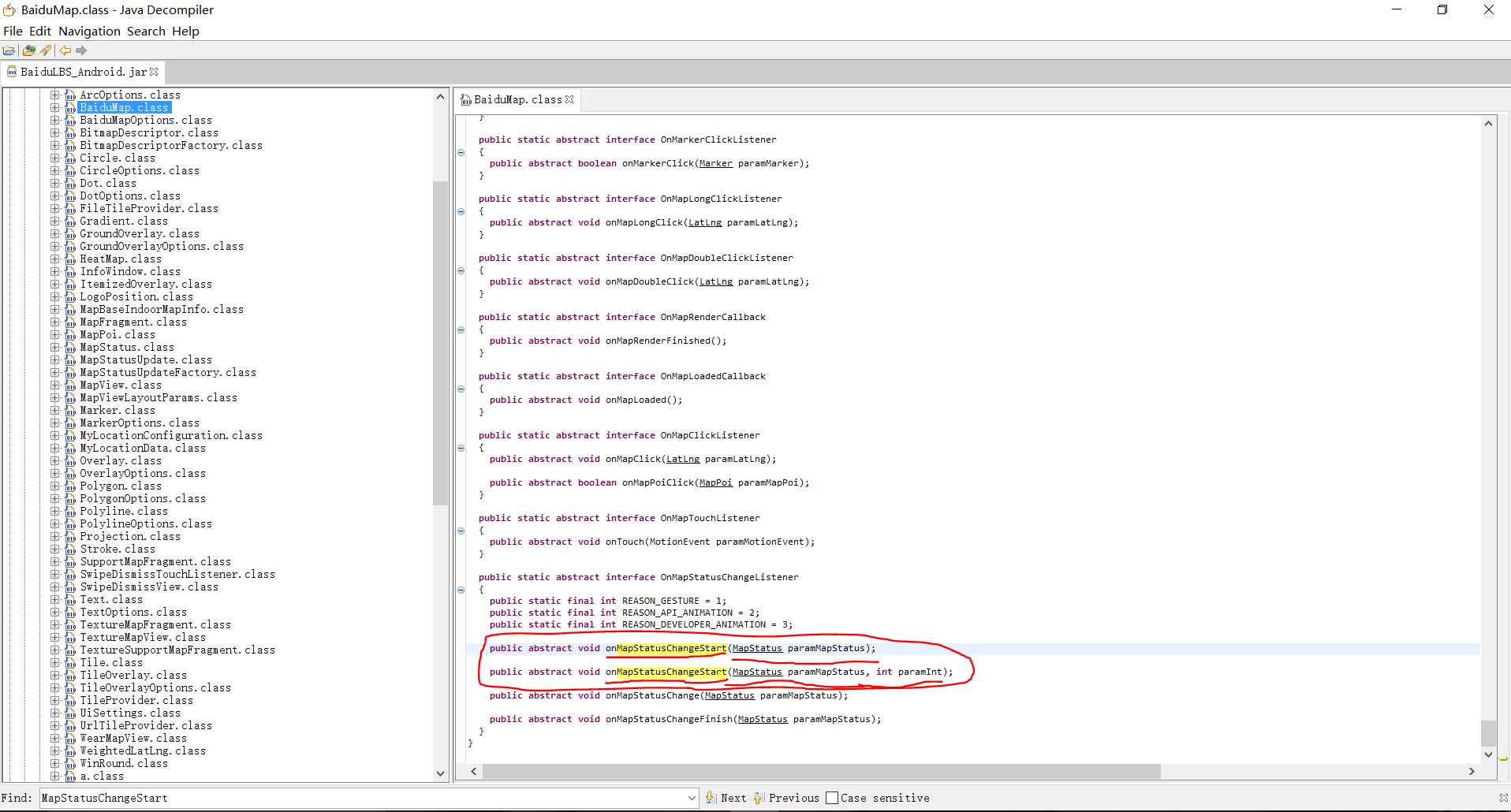Click the Next search arrow icon
Screen dimensions: 1511x812
coord(711,798)
